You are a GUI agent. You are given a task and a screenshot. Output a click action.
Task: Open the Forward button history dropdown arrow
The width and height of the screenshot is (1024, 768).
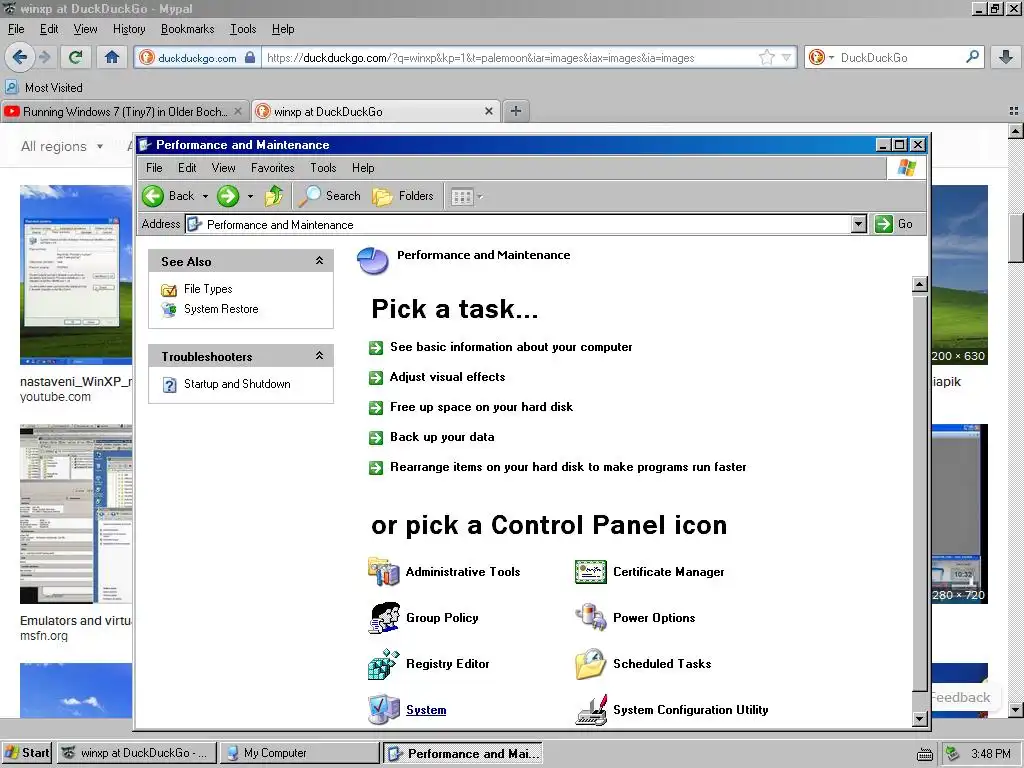250,197
